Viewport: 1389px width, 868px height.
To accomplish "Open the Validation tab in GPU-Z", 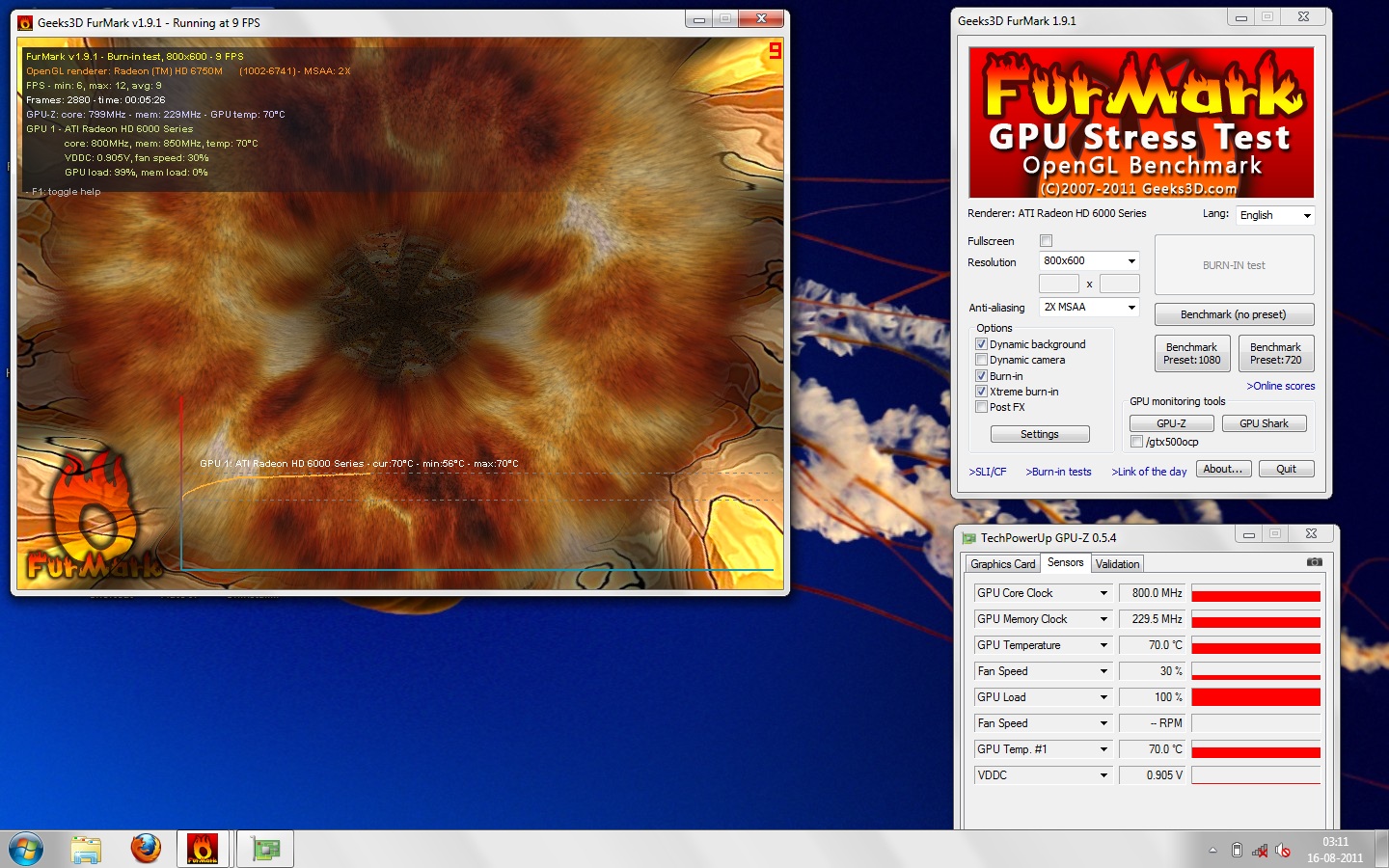I will pos(1118,564).
